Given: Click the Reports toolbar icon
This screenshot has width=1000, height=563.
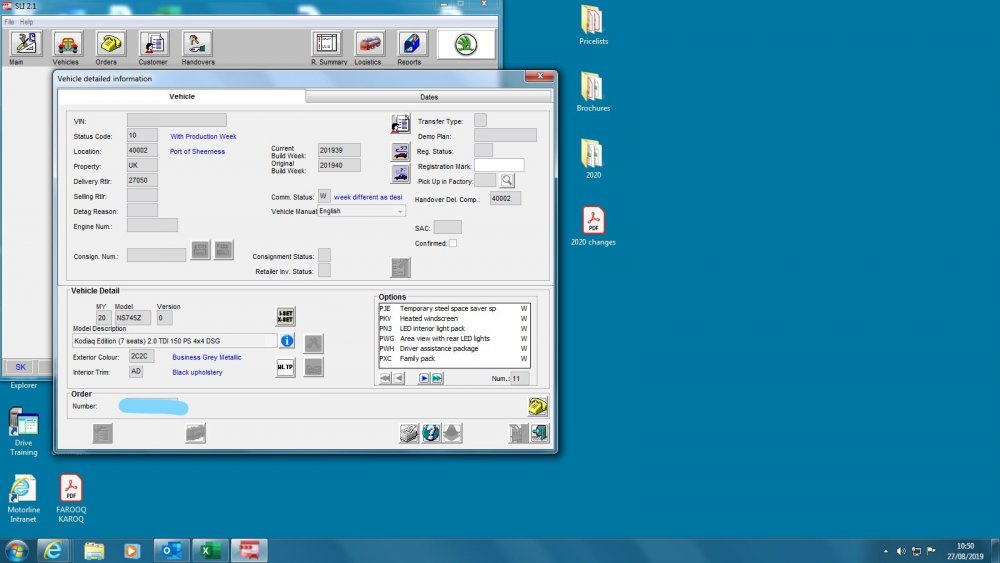Looking at the screenshot, I should coord(412,44).
